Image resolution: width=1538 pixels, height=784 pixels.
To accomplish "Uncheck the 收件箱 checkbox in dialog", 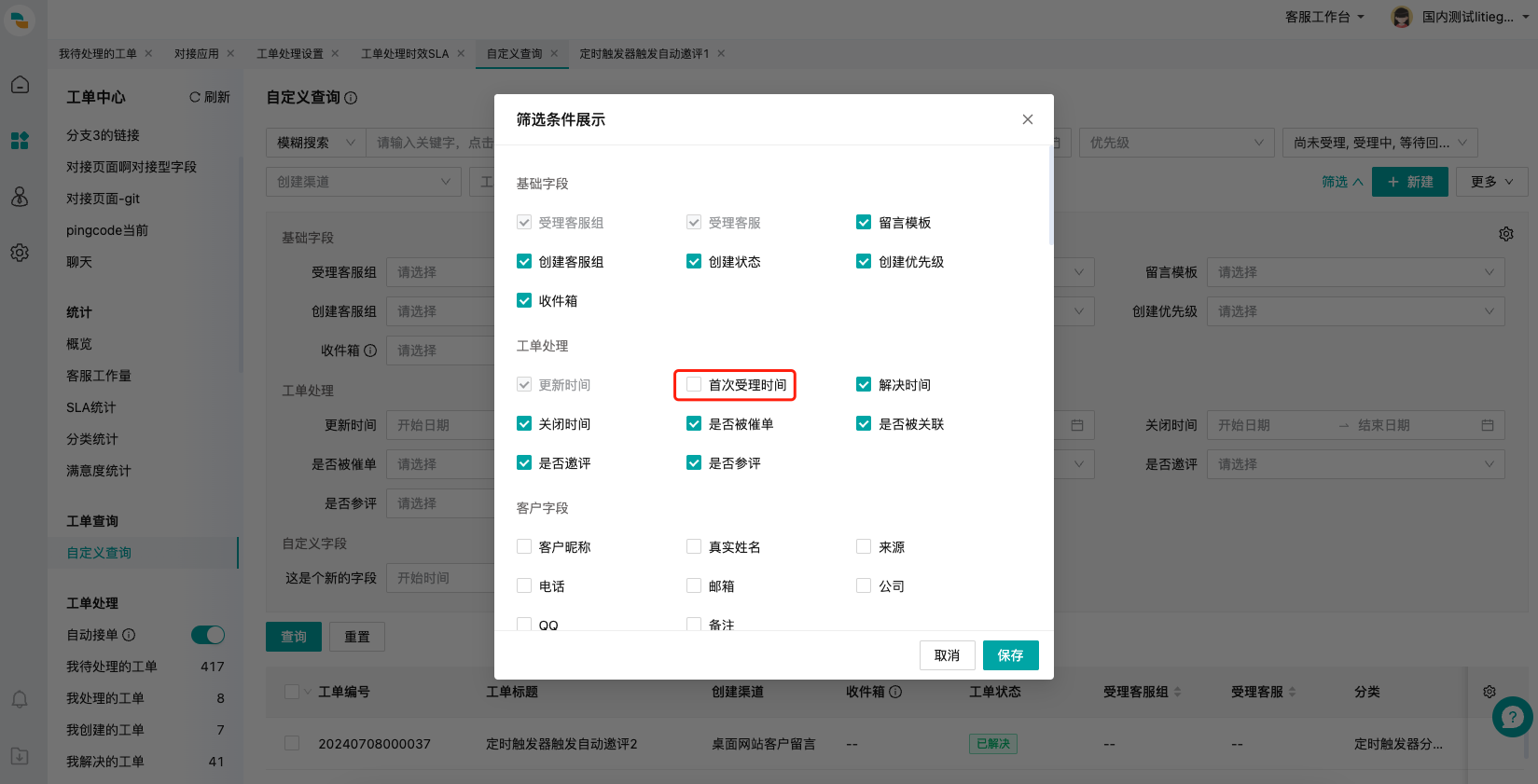I will pyautogui.click(x=524, y=300).
